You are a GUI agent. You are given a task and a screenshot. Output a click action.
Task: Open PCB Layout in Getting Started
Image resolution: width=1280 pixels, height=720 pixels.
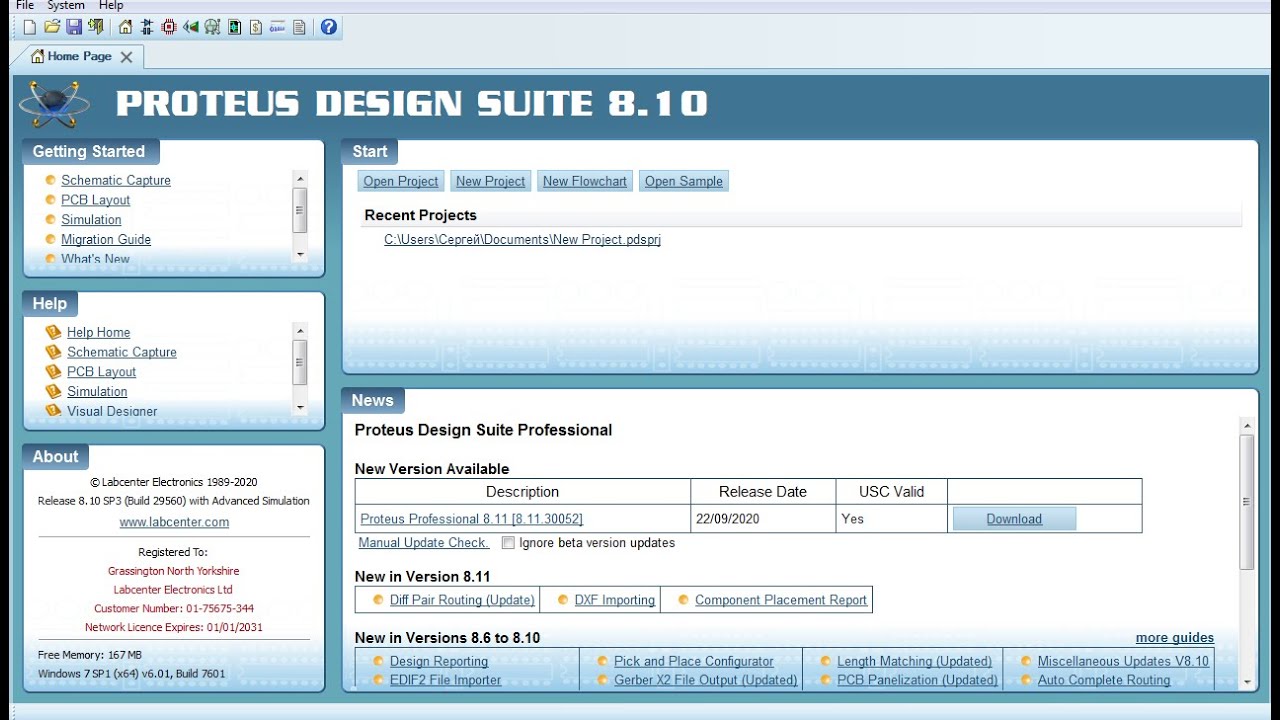96,200
